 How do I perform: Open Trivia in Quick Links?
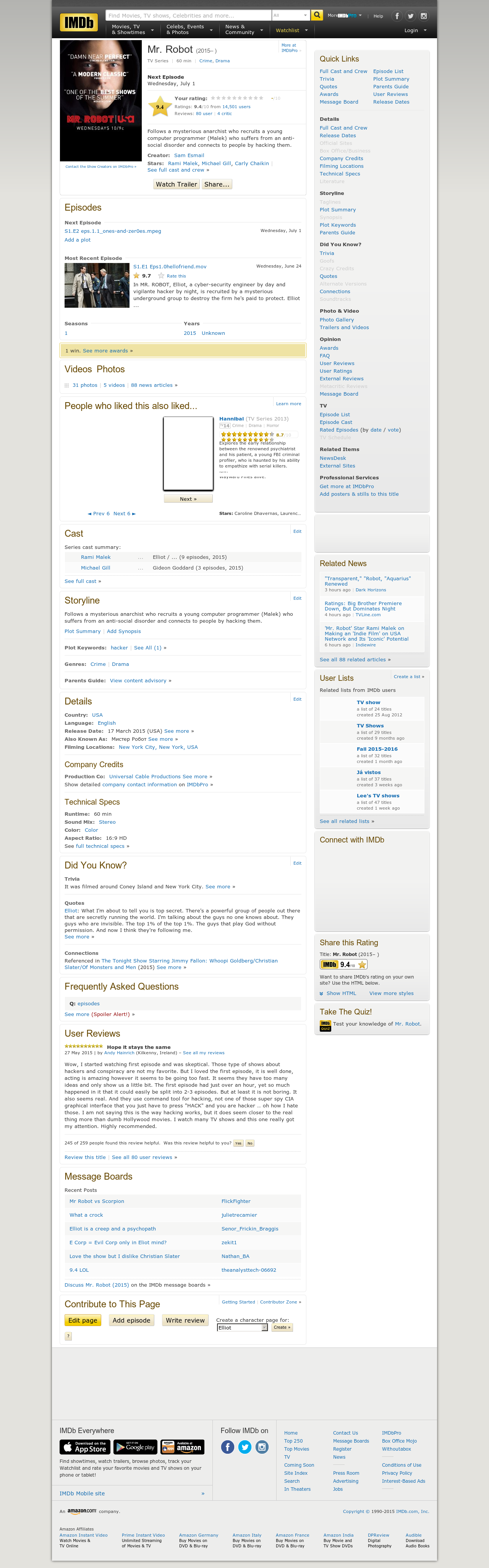[327, 79]
